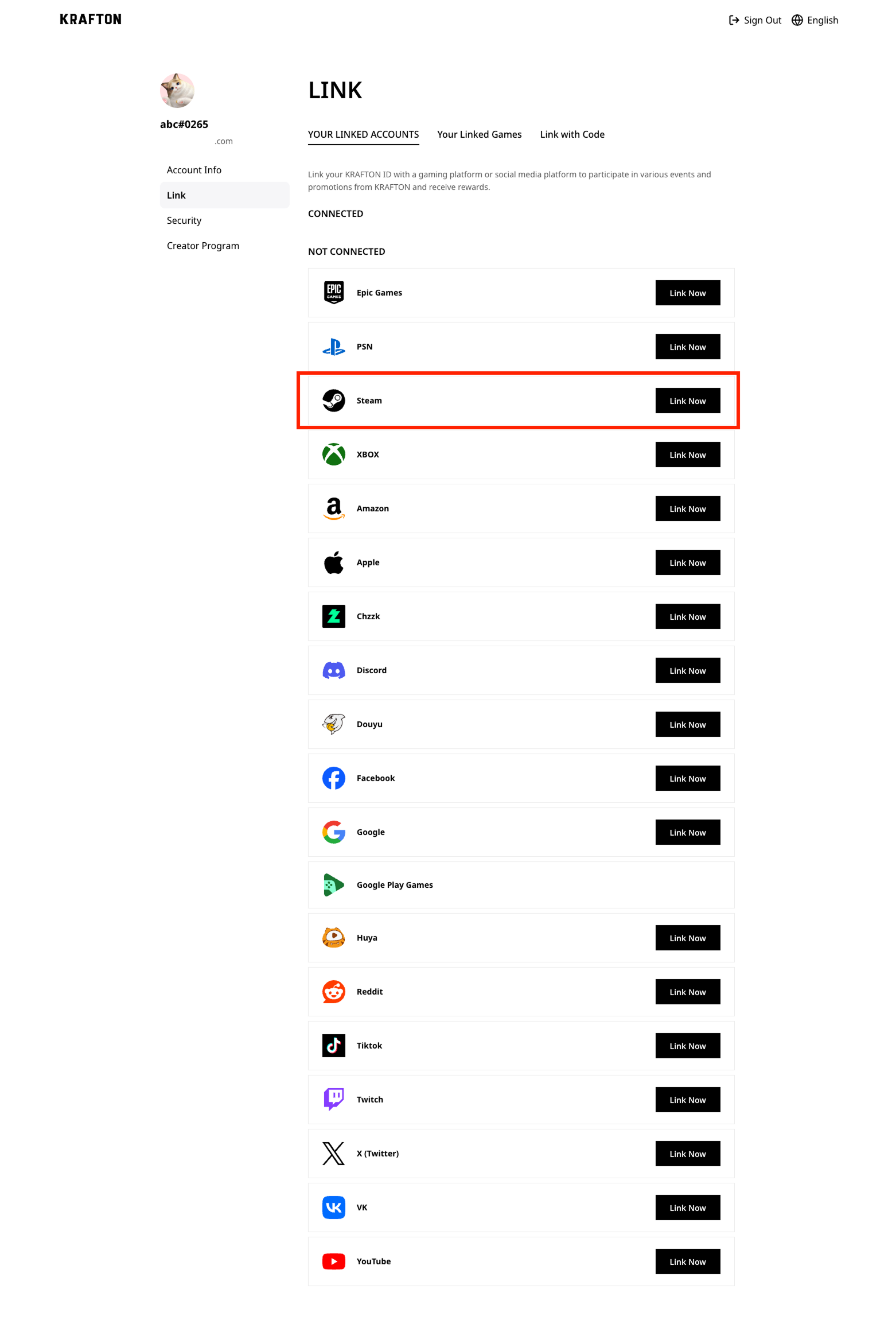Click Link Now beside Amazon
Screen dimensions: 896x1328
coord(687,508)
